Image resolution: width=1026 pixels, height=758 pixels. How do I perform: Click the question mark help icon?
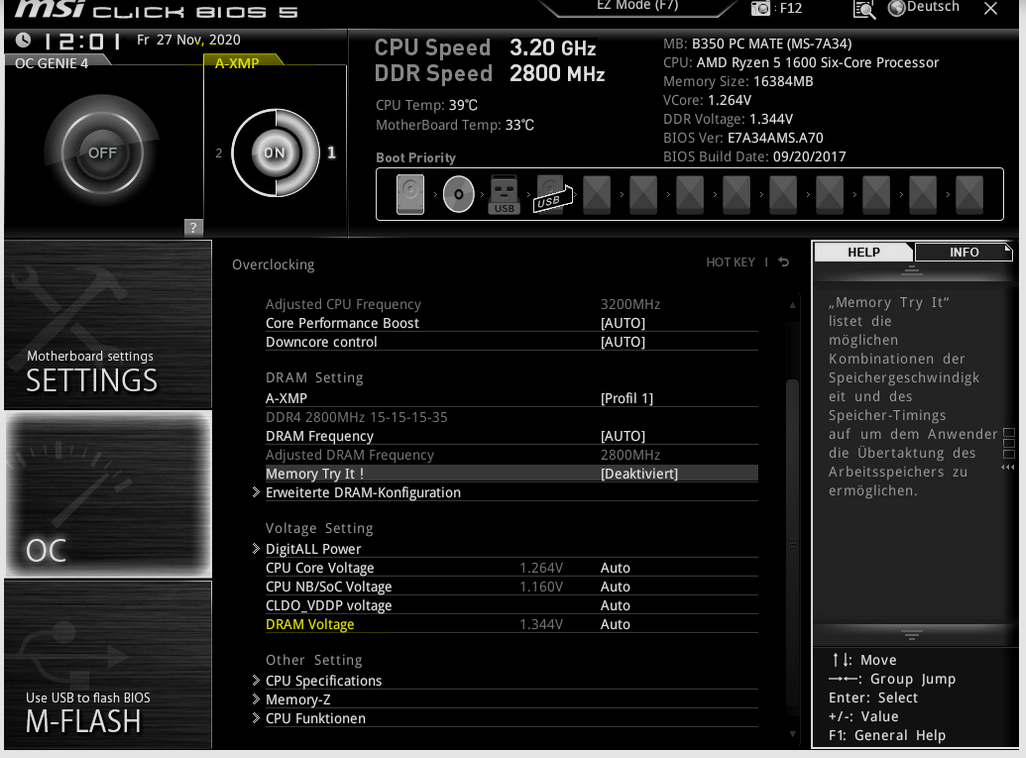point(193,228)
